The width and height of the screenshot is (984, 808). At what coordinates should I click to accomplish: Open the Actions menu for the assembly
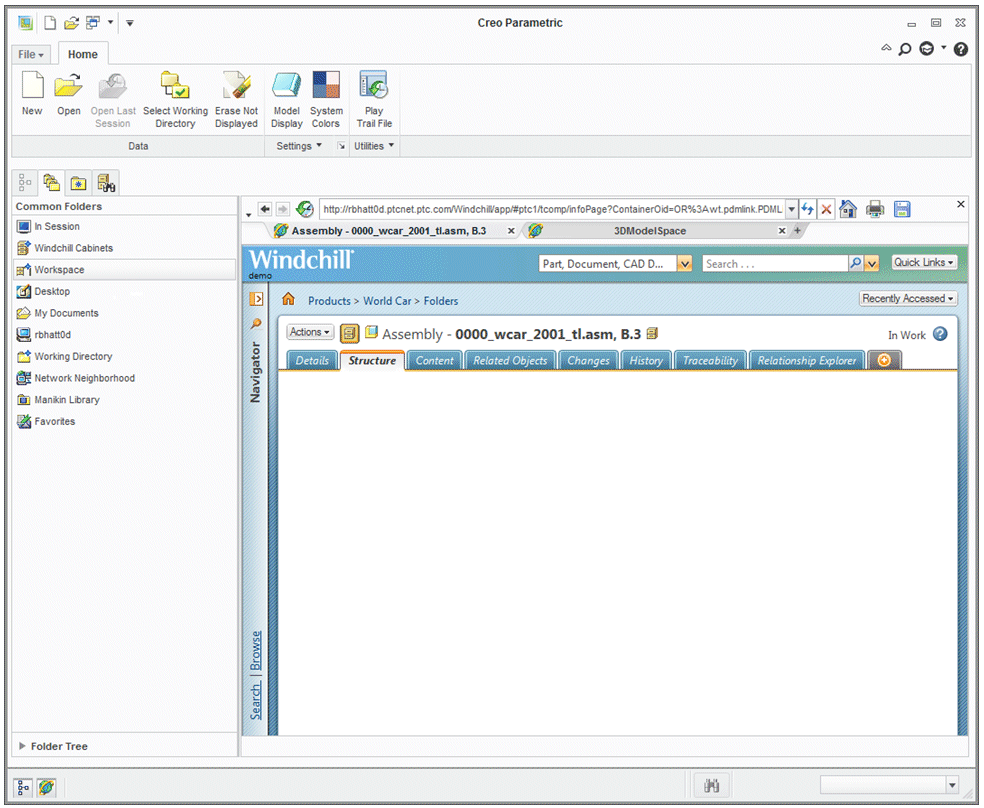coord(309,332)
